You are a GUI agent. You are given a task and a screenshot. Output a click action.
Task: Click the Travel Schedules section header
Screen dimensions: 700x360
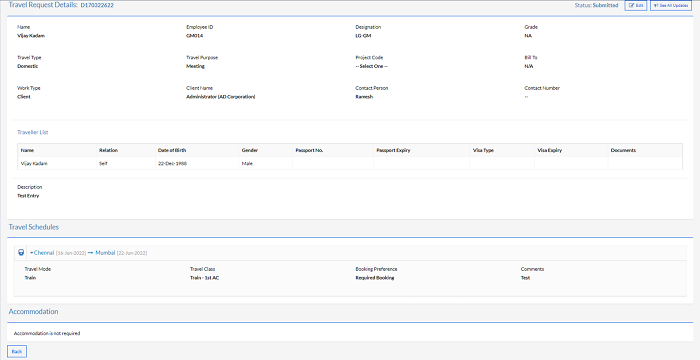pyautogui.click(x=34, y=227)
